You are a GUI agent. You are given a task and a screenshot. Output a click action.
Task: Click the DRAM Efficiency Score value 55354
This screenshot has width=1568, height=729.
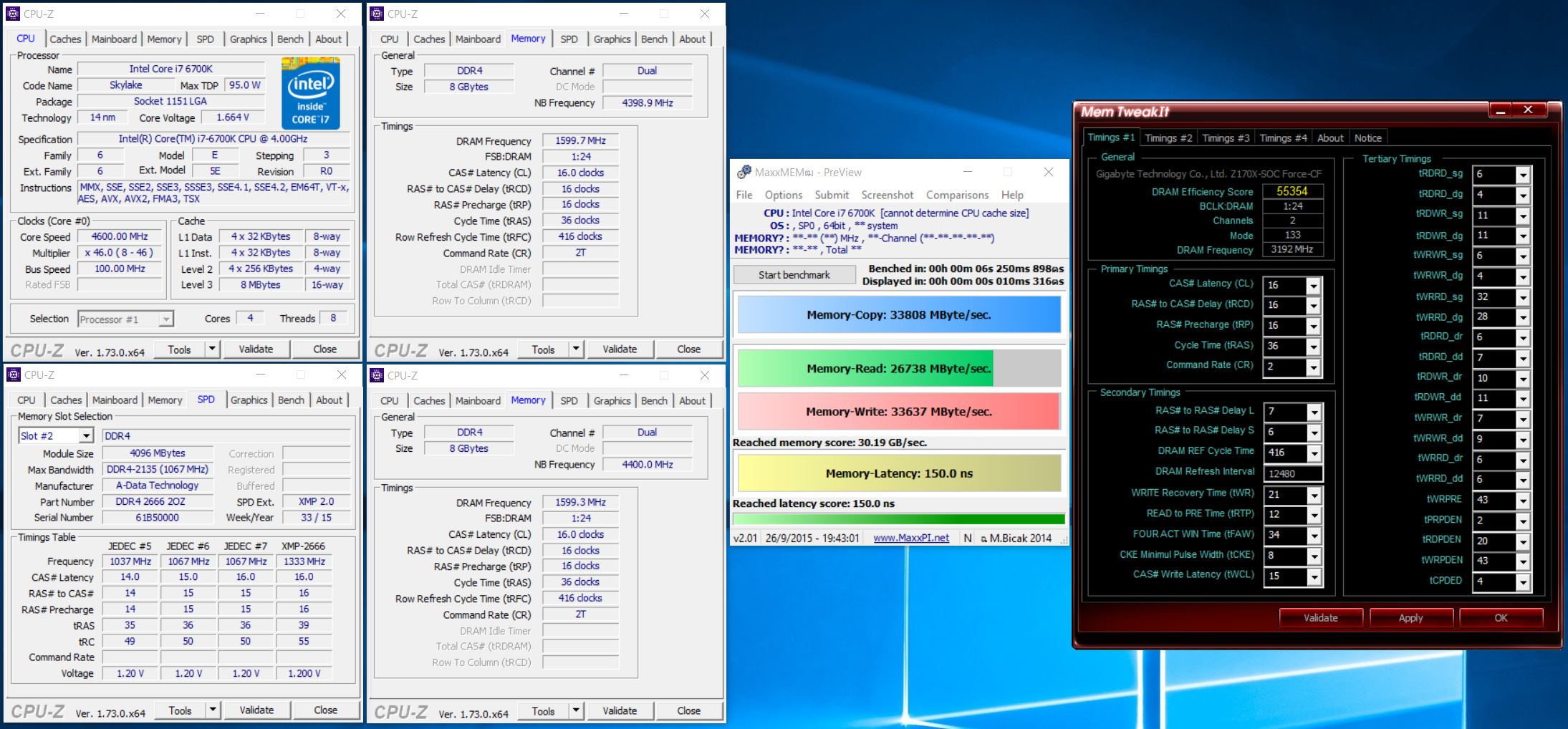point(1292,191)
